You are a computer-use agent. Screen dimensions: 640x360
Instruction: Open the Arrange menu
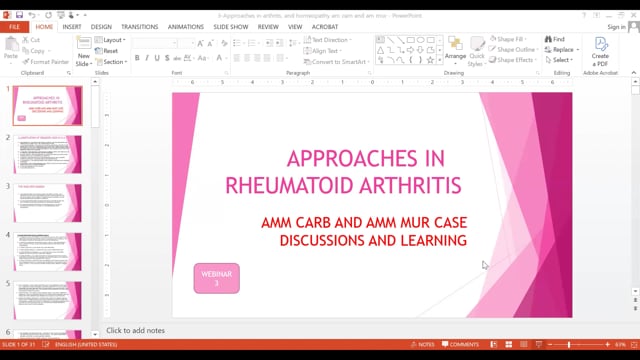456,51
